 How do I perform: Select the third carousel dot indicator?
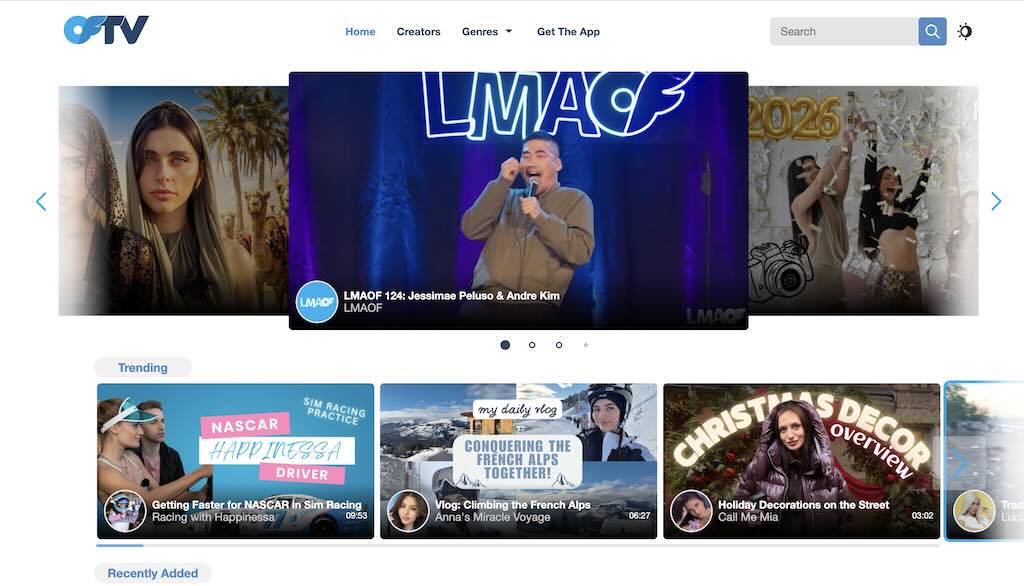tap(559, 345)
